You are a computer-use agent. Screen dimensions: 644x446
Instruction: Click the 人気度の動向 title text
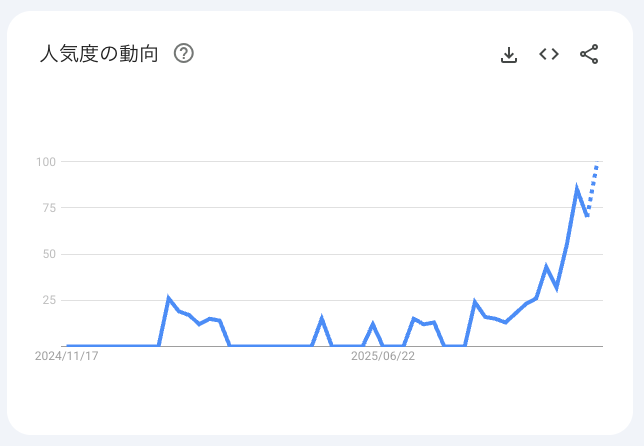coord(99,54)
